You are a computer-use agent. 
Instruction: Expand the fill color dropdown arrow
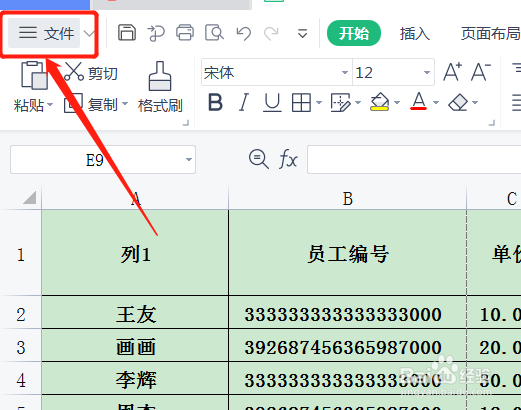(397, 103)
